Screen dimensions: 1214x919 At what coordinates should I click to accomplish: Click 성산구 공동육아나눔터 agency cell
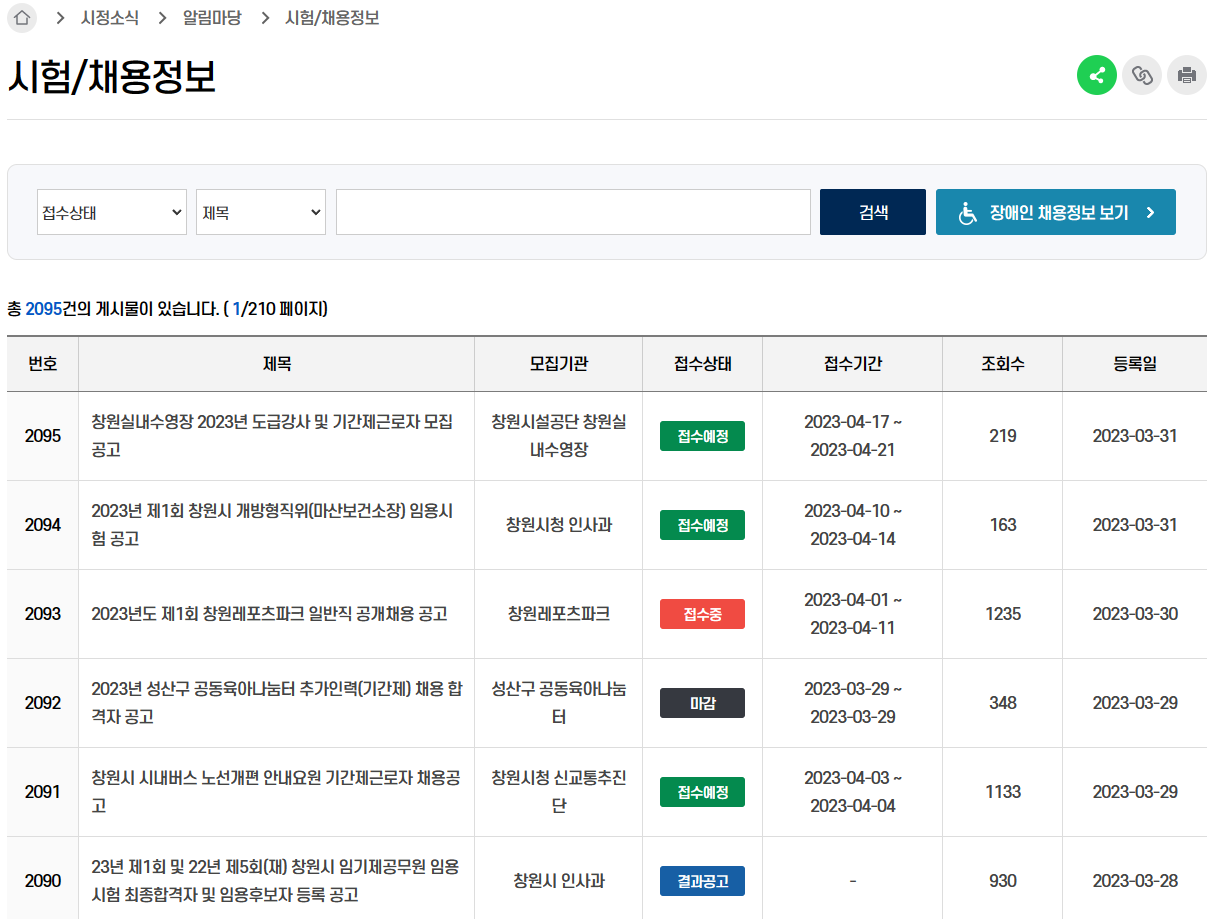[559, 703]
